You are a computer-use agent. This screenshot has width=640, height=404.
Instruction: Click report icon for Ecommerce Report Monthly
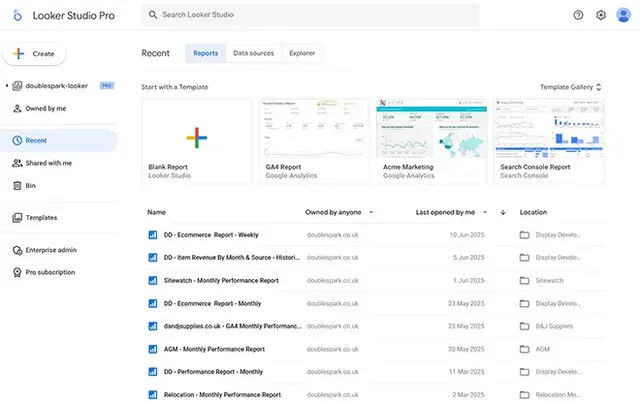coord(153,304)
